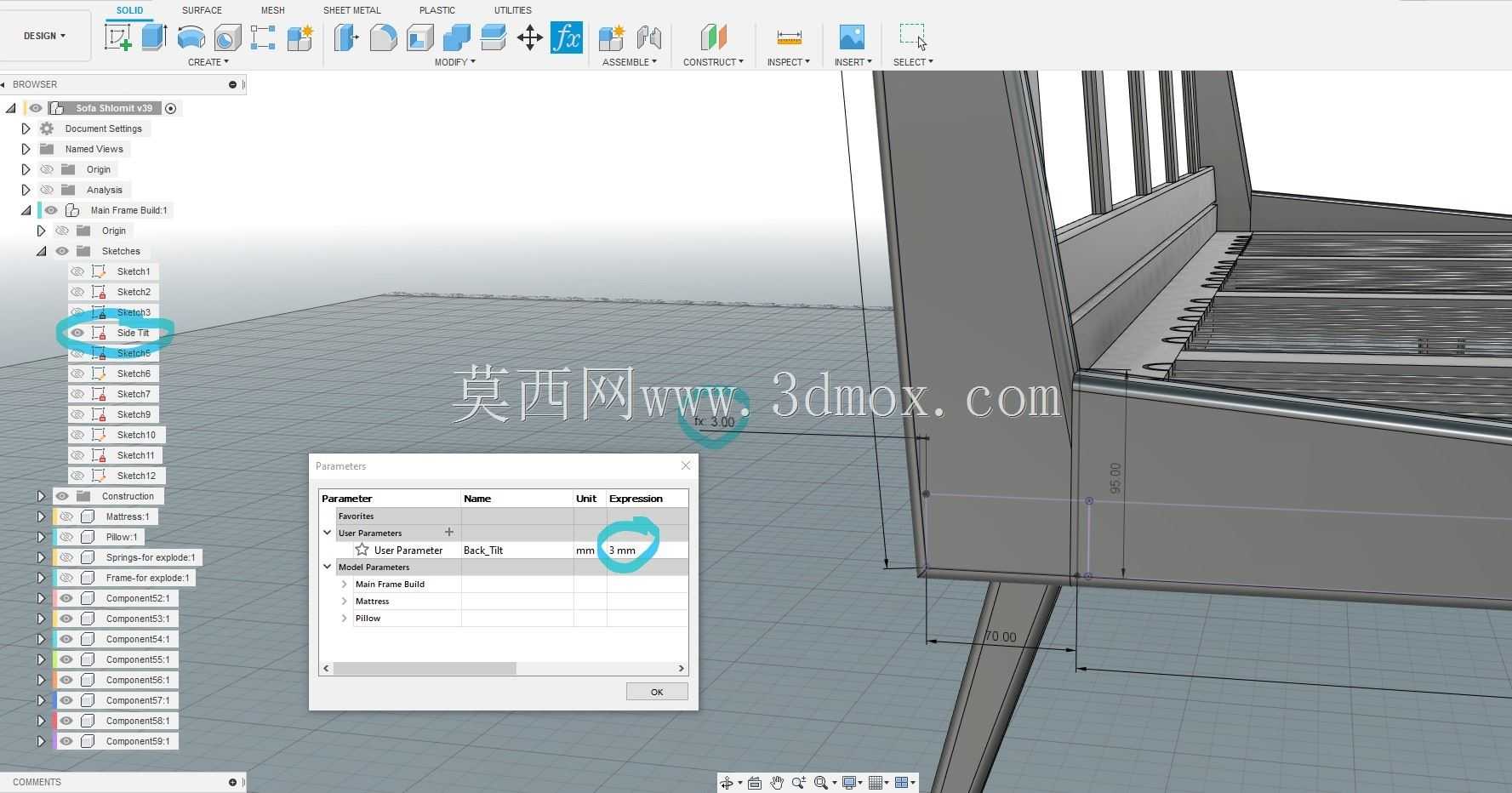Open the Display Settings icon

click(848, 783)
